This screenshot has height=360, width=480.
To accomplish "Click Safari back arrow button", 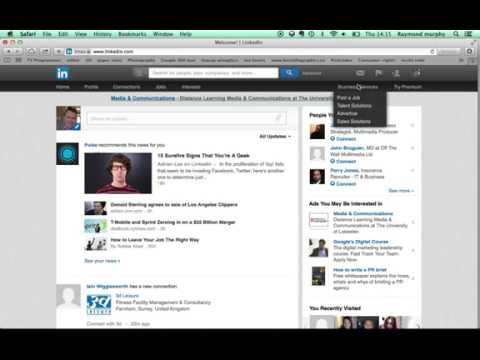I will point(8,51).
